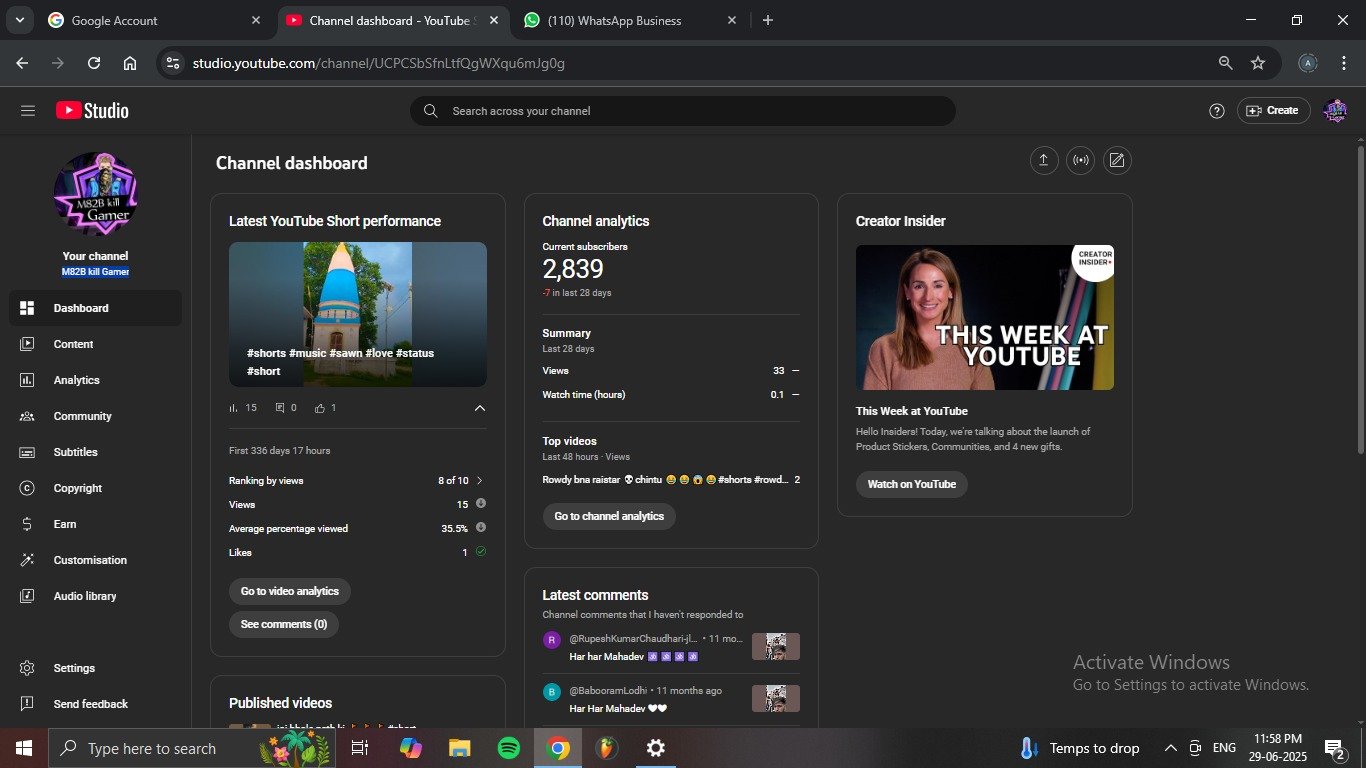Click the Send feedback icon in sidebar
This screenshot has width=1366, height=768.
coord(27,704)
